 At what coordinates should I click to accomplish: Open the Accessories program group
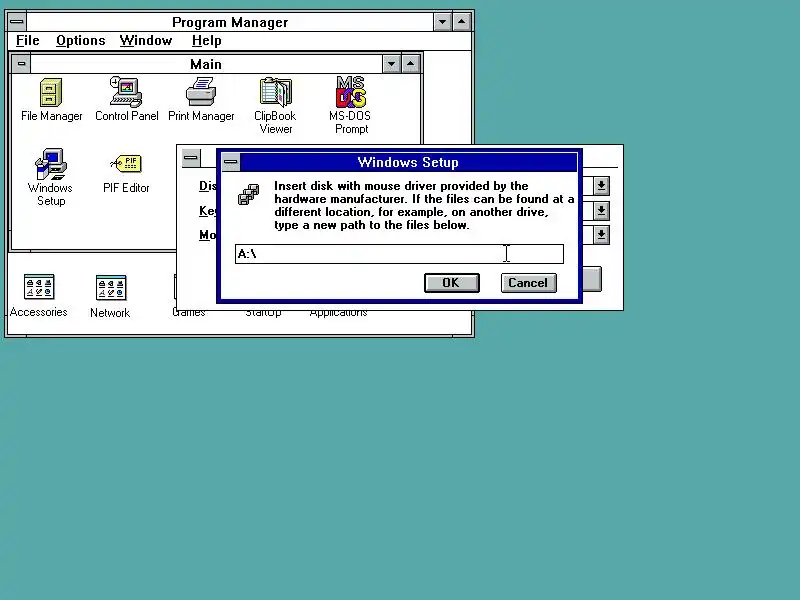pyautogui.click(x=39, y=287)
